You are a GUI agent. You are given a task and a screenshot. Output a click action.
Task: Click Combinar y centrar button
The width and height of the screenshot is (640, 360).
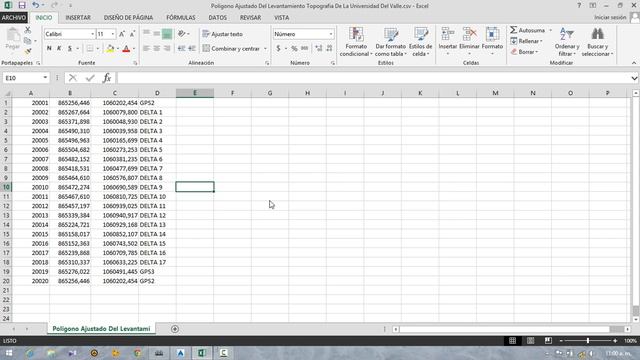click(x=231, y=49)
